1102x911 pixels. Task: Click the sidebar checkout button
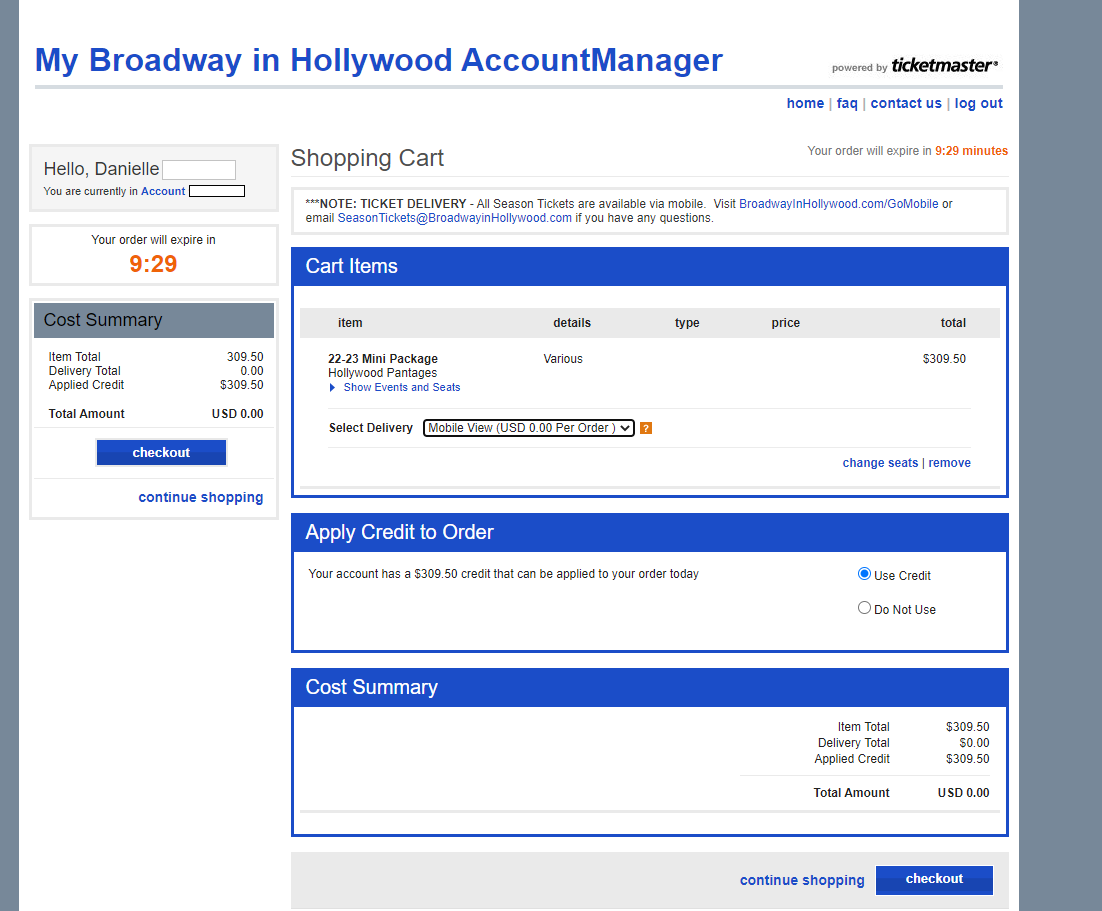coord(161,453)
